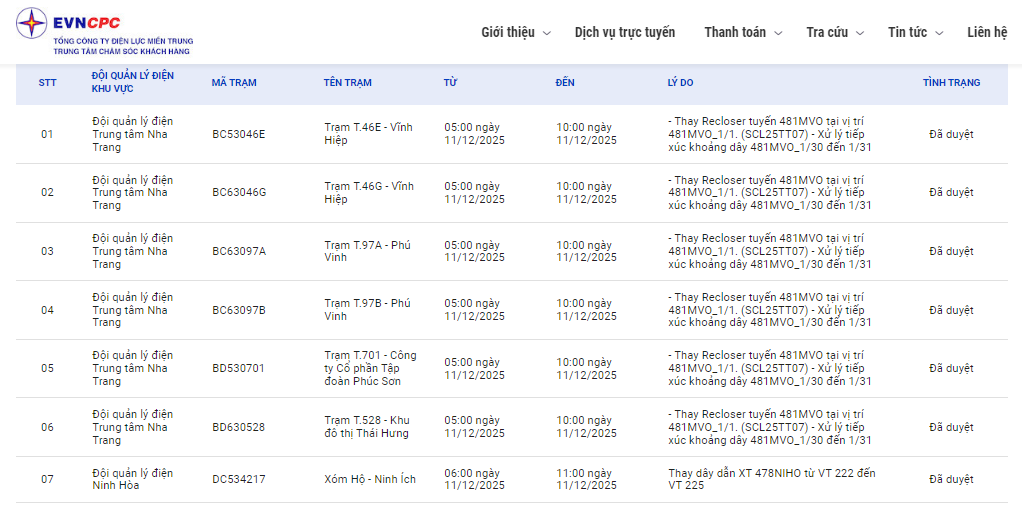
Task: Select station code BC53046E
Action: pyautogui.click(x=239, y=134)
